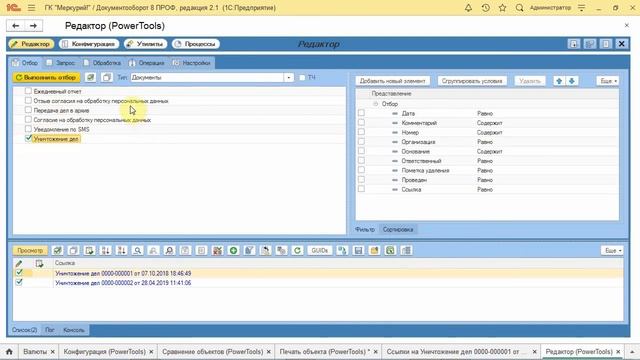Click the magnifier search icon in results toolbar
640x360 pixels.
138,250
